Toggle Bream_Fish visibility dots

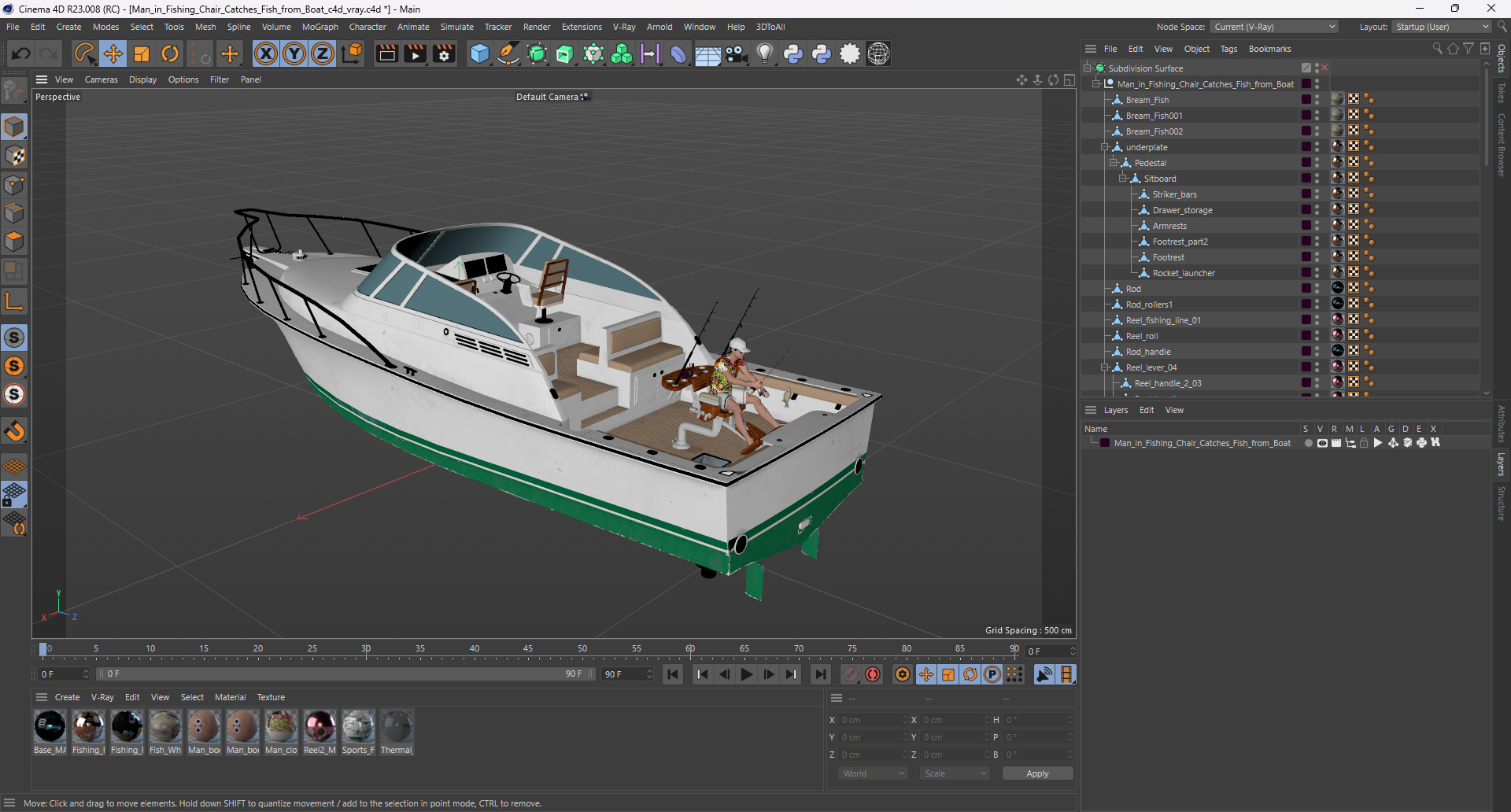click(1317, 99)
